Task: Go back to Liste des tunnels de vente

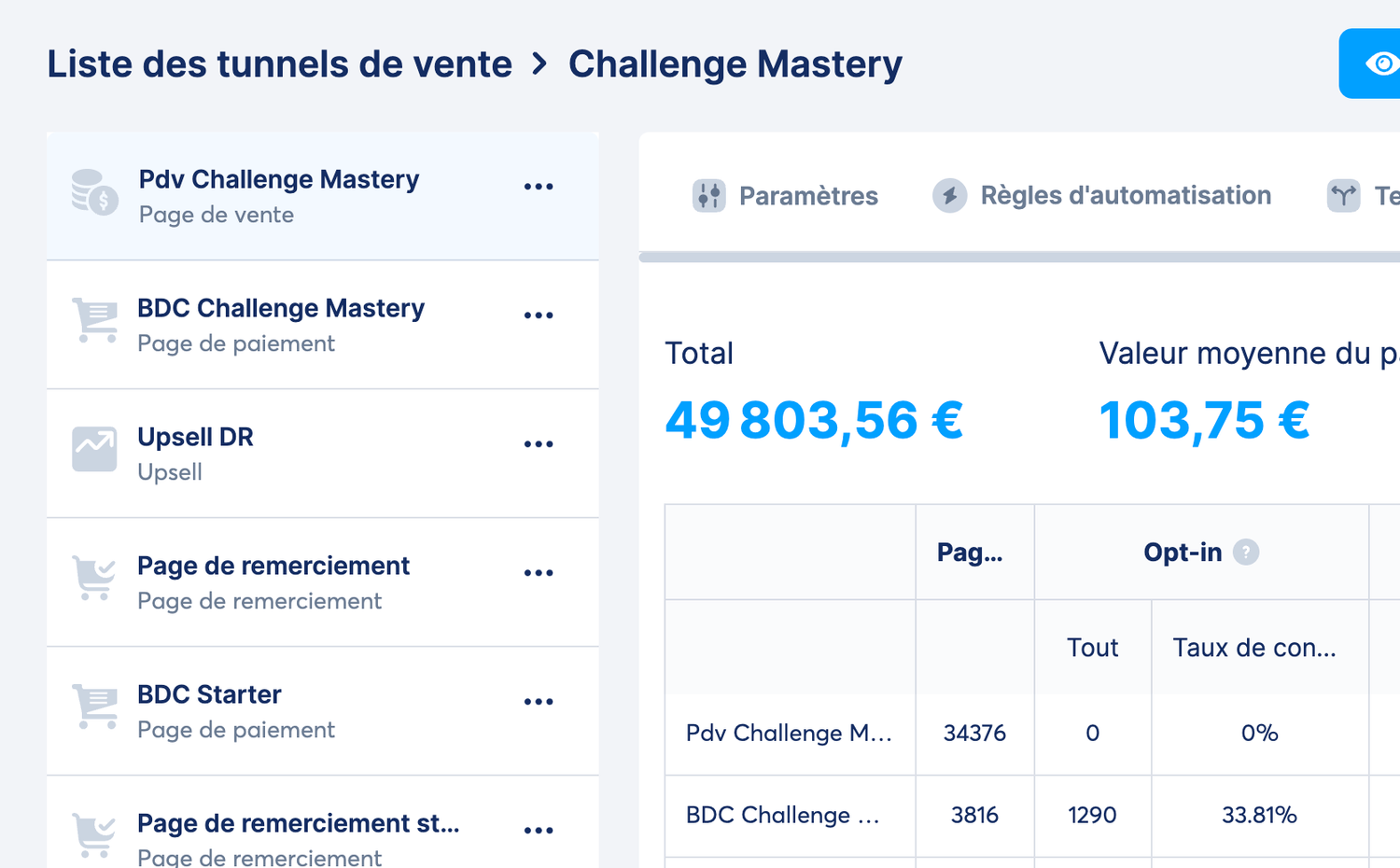Action: tap(280, 64)
